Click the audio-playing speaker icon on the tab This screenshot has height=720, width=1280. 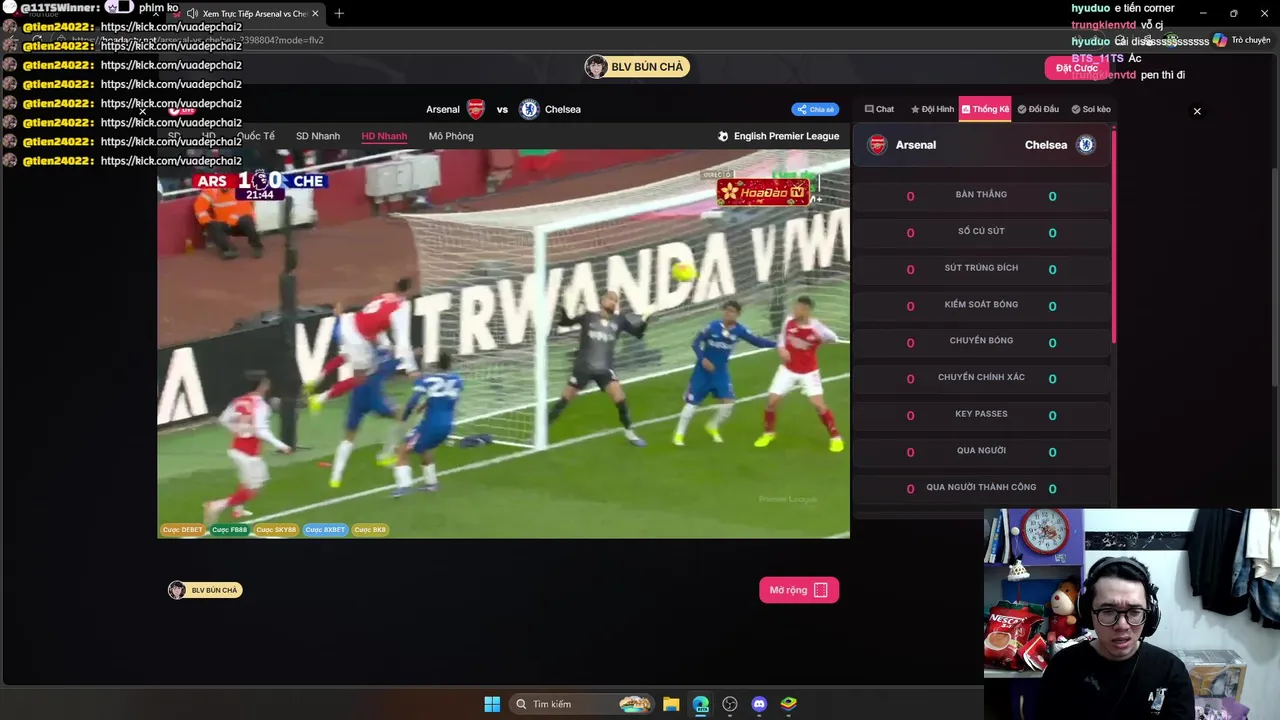(x=192, y=14)
